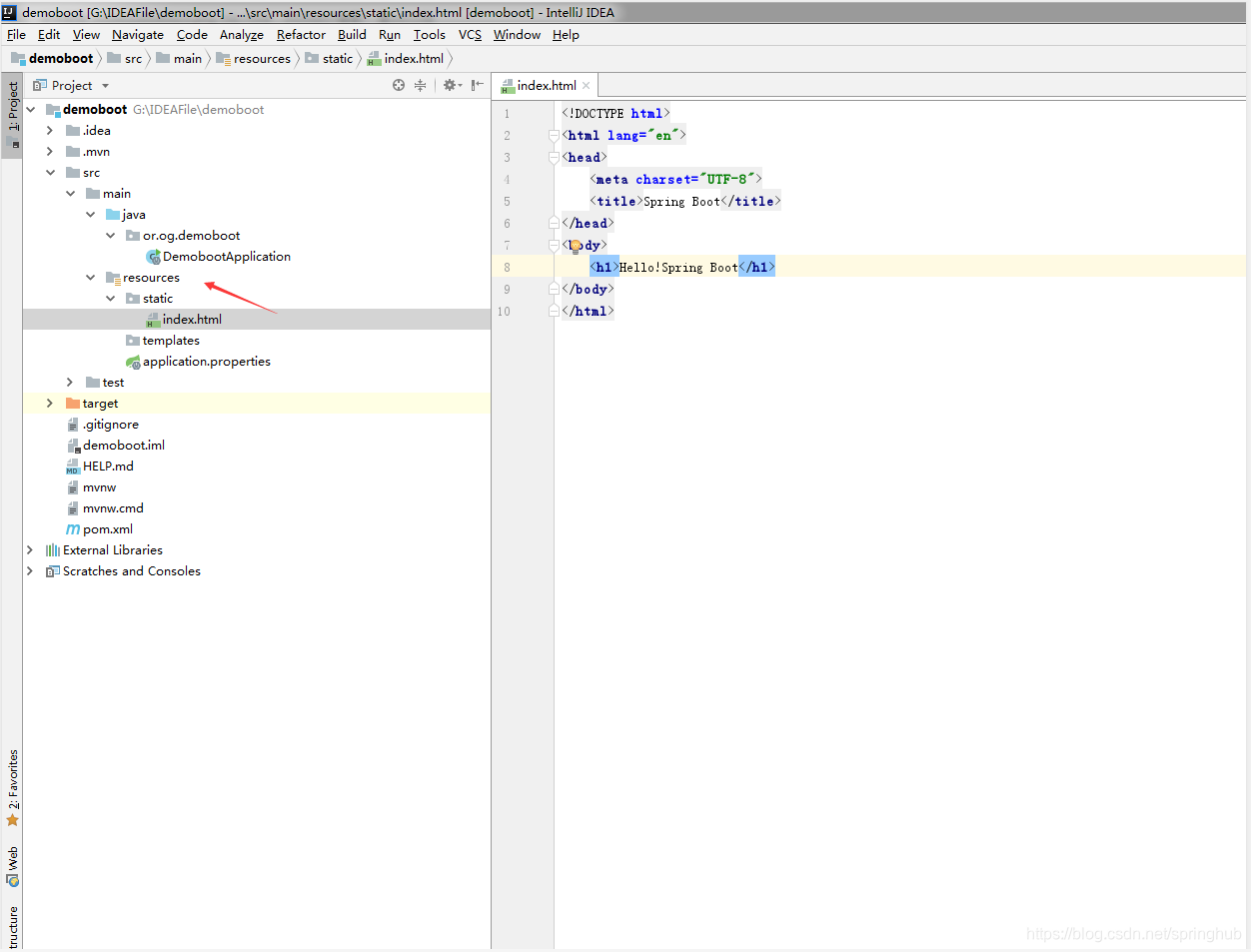The height and width of the screenshot is (952, 1251).
Task: Open the Window menu
Action: pos(517,35)
